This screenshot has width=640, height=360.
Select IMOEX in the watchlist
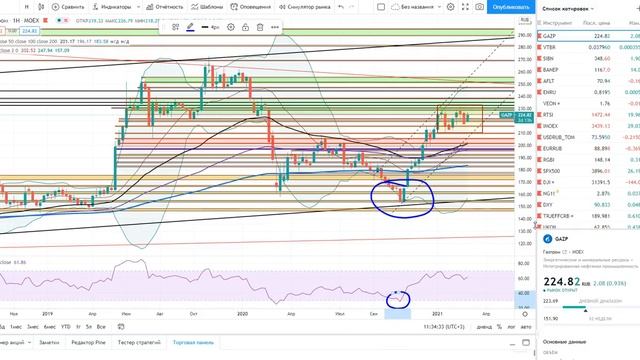click(x=588, y=126)
